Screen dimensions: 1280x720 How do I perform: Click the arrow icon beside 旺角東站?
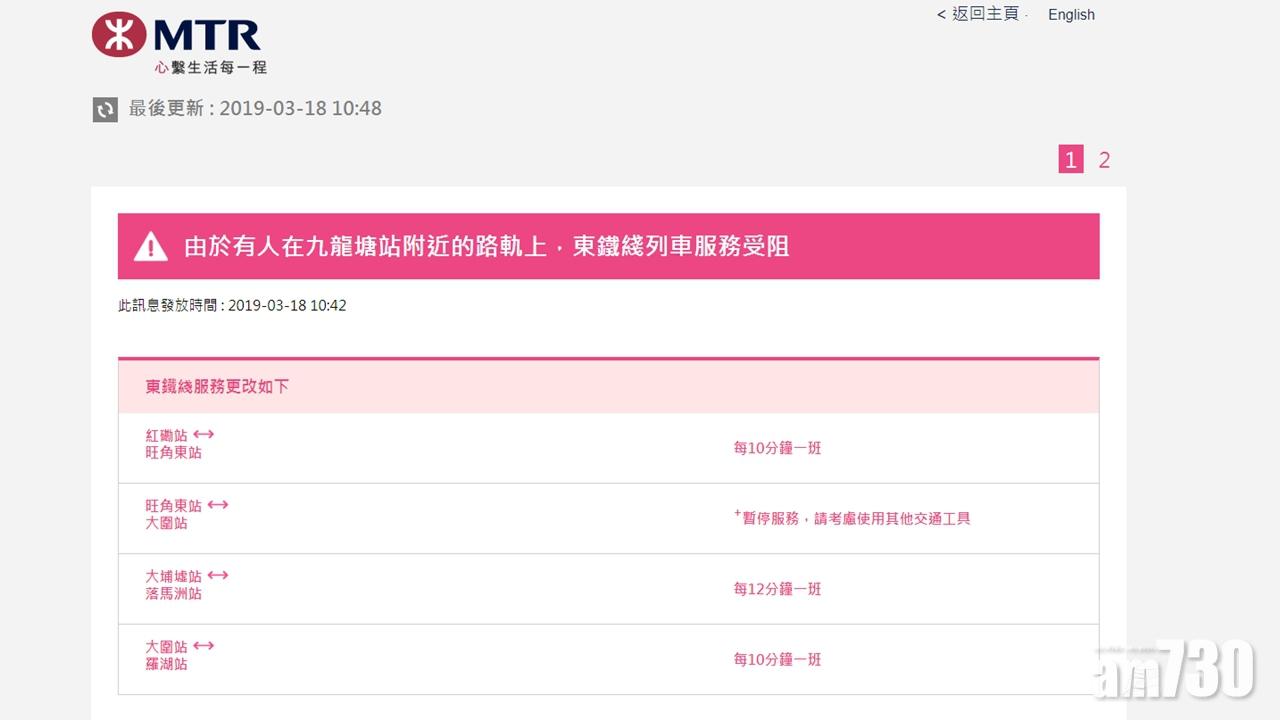(x=217, y=505)
